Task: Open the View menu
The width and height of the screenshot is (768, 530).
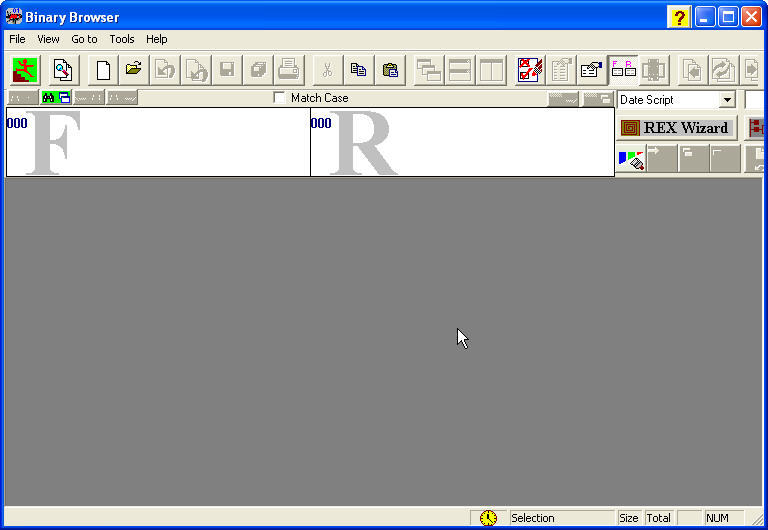Action: [x=48, y=39]
